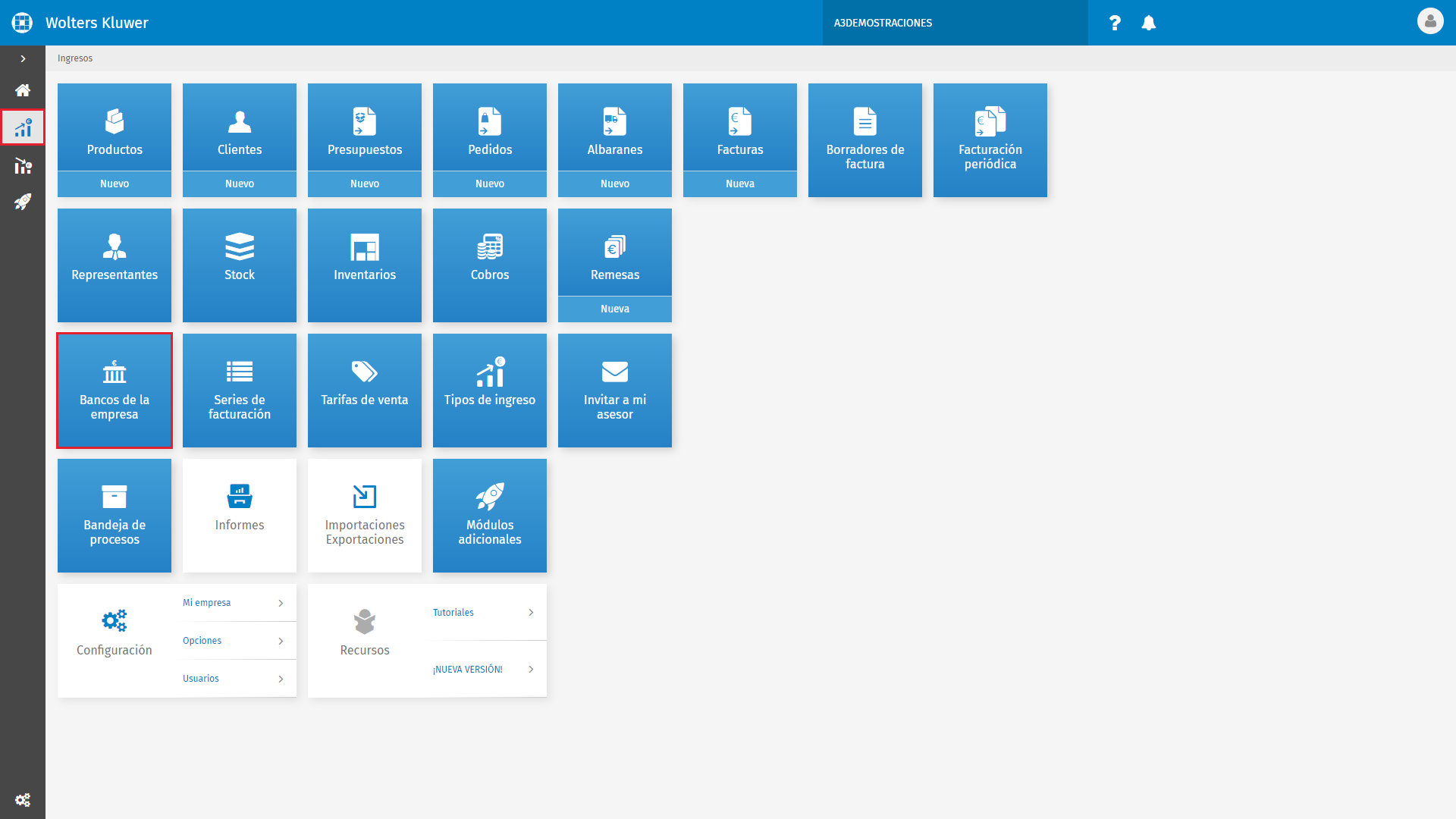The width and height of the screenshot is (1456, 819).
Task: Open the Representantes tile
Action: (115, 265)
